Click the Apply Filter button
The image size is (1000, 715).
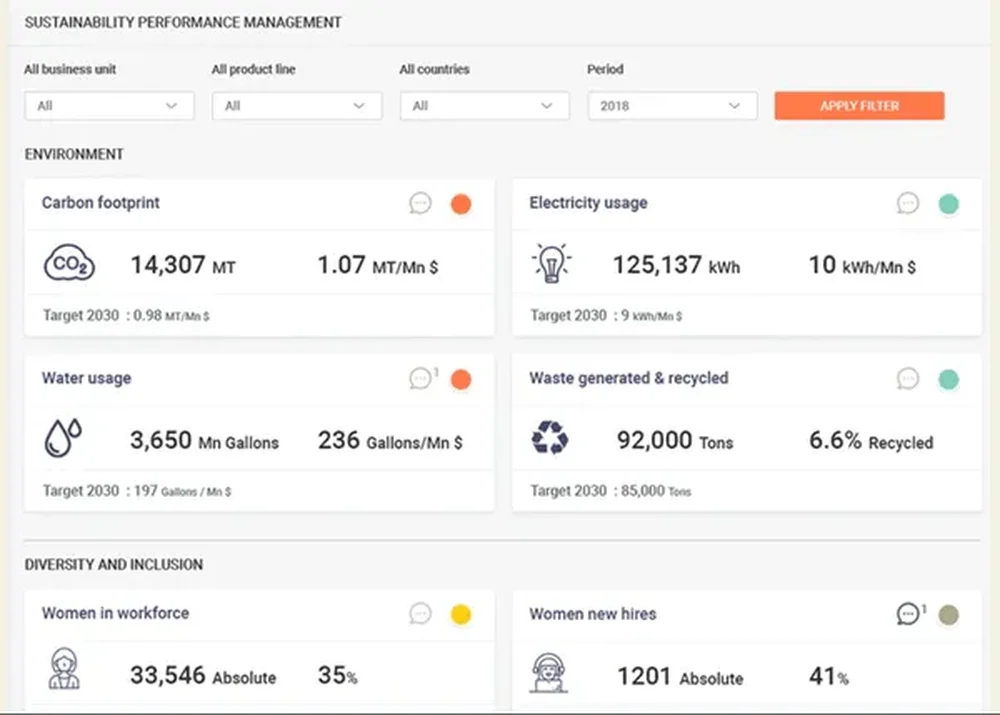[860, 106]
